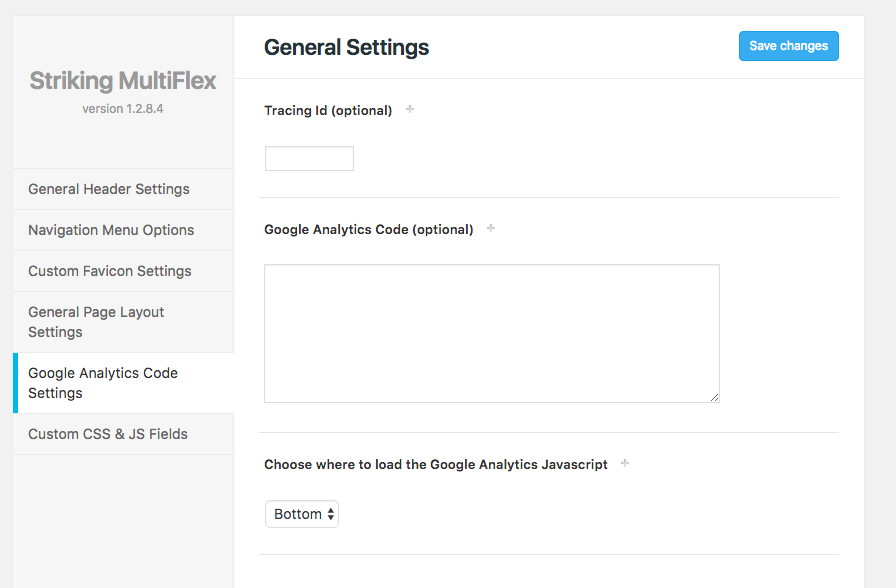Open Custom CSS & JS Fields section
The height and width of the screenshot is (588, 896).
(x=123, y=434)
